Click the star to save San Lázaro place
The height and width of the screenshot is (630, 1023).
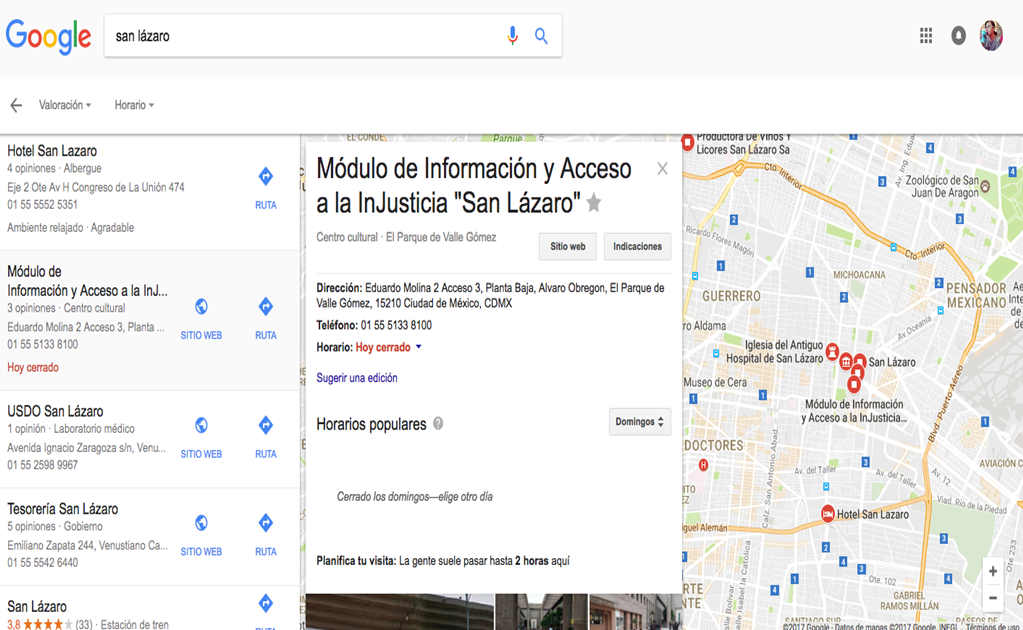point(593,202)
